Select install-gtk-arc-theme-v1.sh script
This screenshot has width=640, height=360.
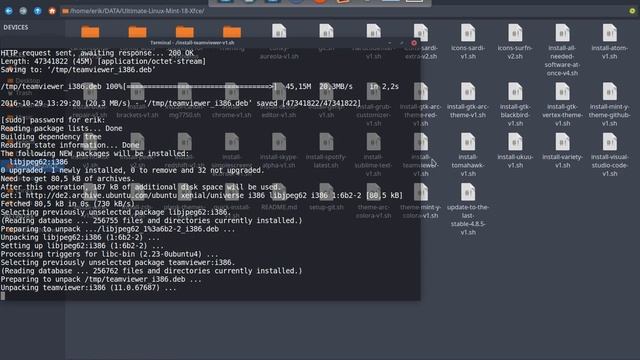tap(468, 100)
